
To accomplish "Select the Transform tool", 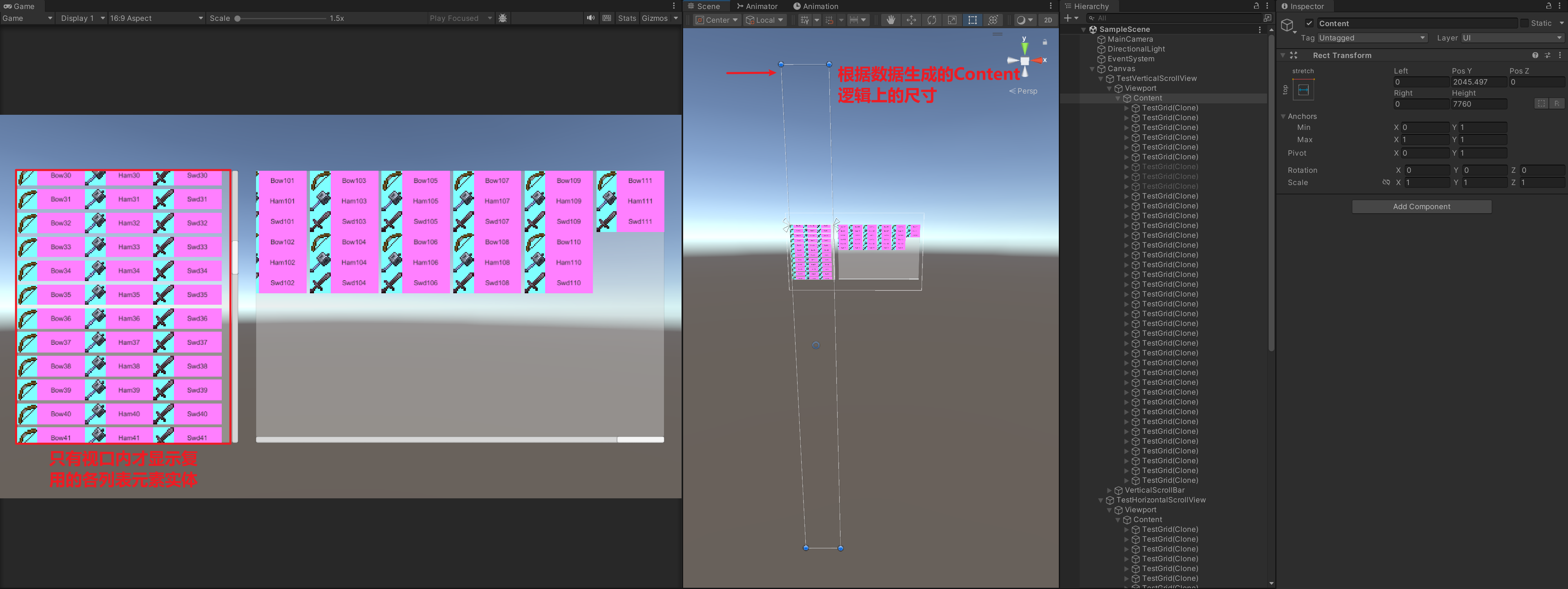I will (x=993, y=20).
